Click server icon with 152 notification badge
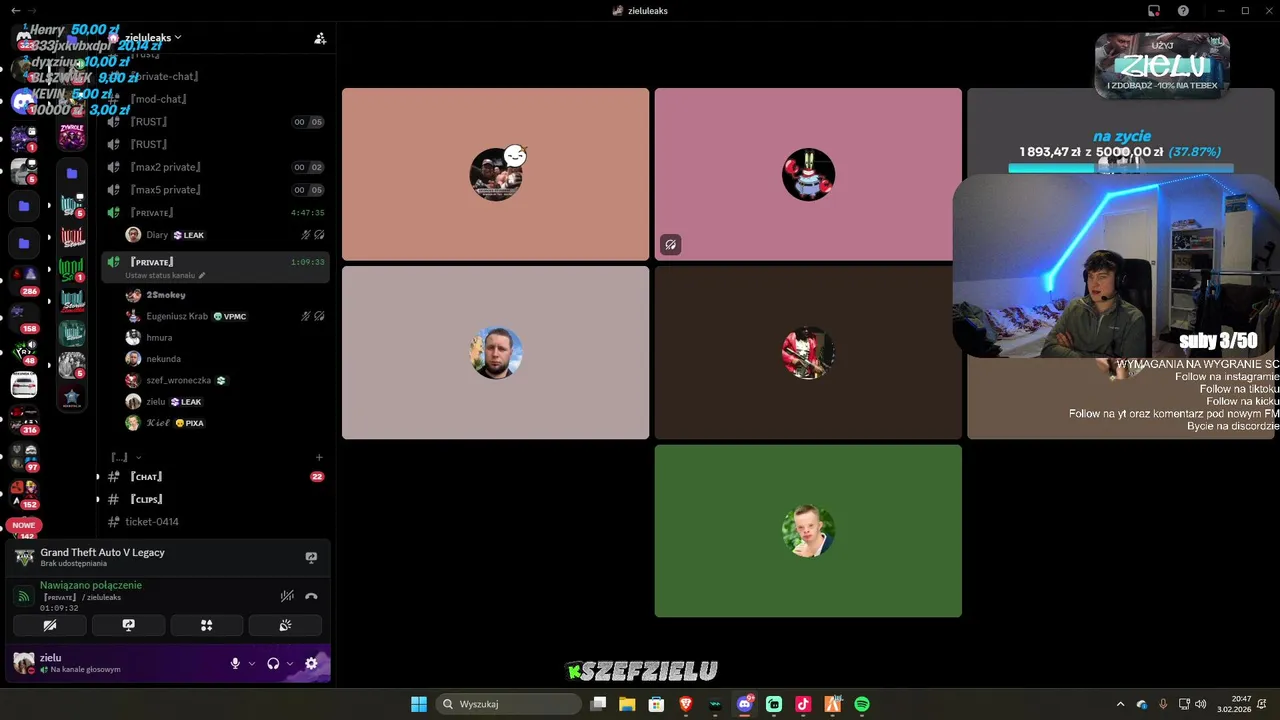This screenshot has width=1280, height=720. pos(24,492)
